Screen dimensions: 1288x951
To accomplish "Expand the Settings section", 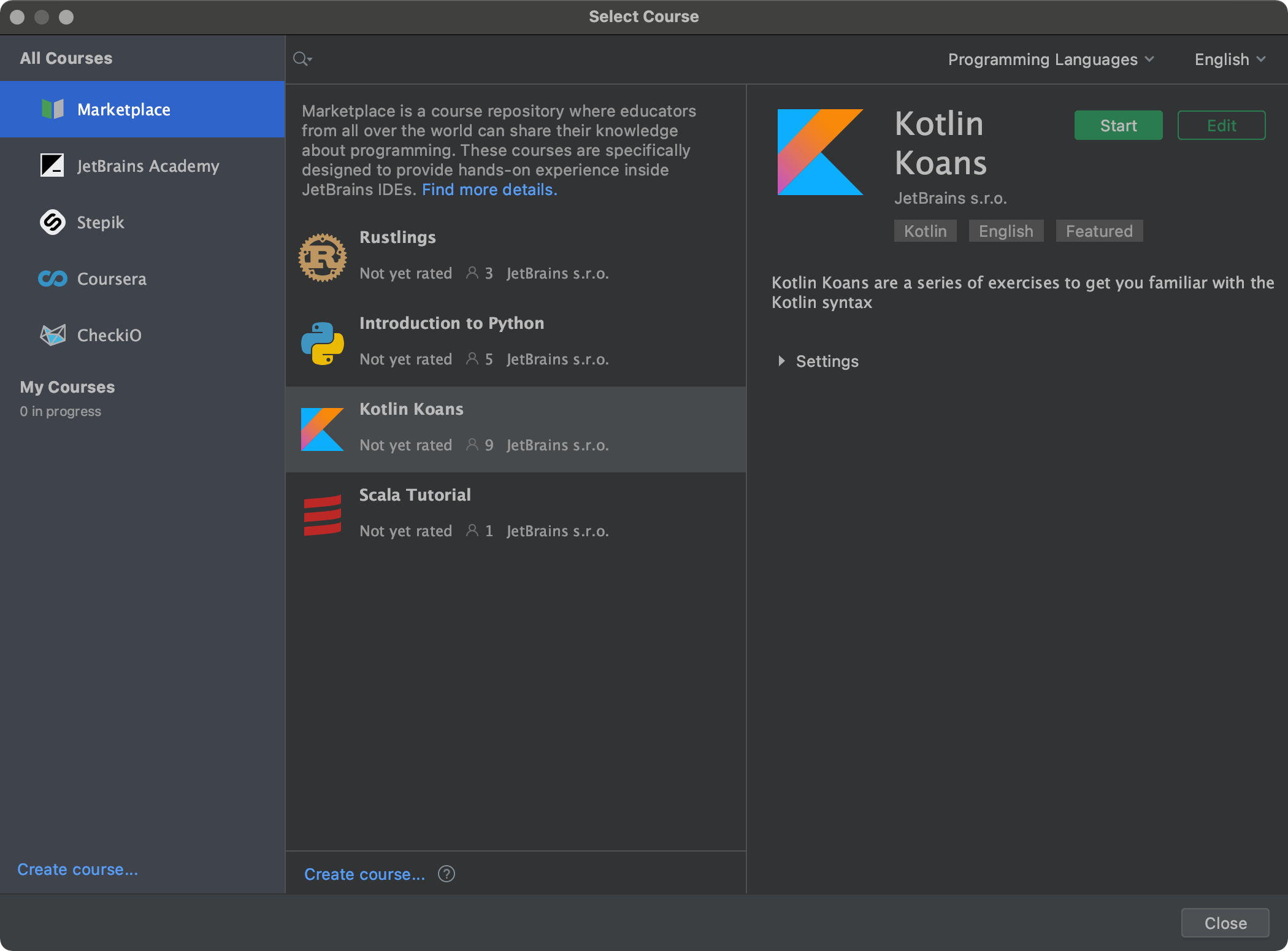I will [x=818, y=361].
